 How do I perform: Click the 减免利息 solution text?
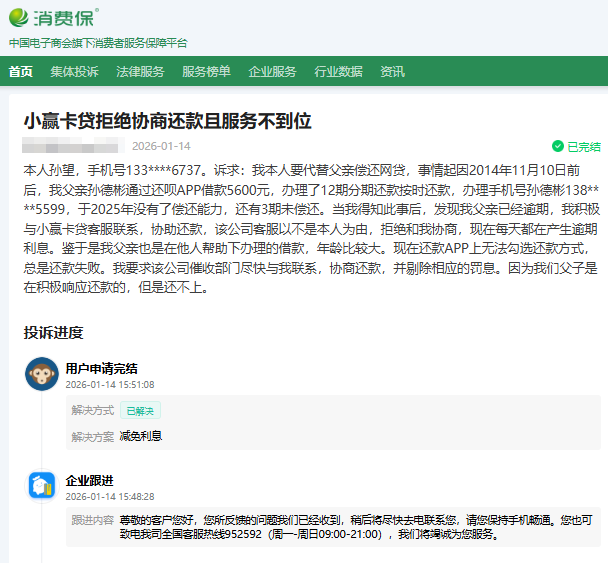click(x=141, y=436)
